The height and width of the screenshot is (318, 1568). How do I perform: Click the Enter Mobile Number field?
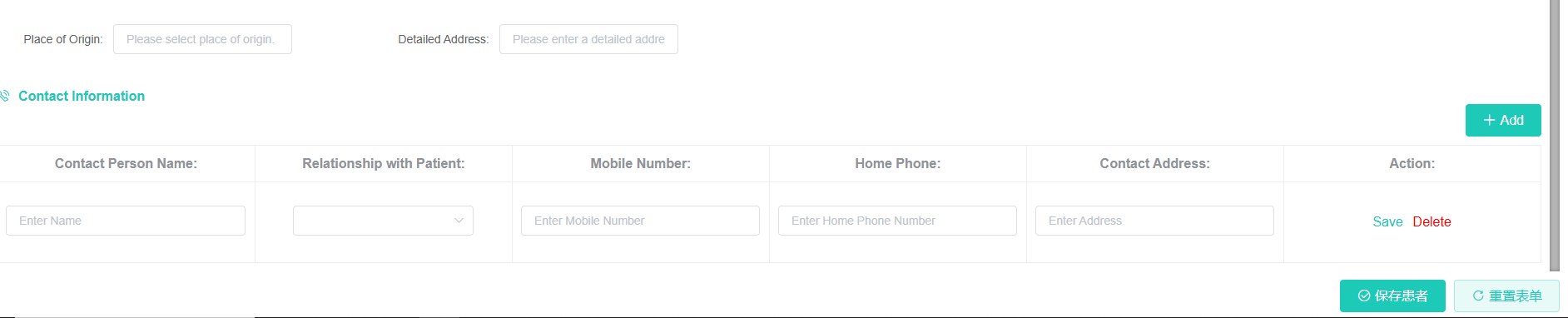640,221
